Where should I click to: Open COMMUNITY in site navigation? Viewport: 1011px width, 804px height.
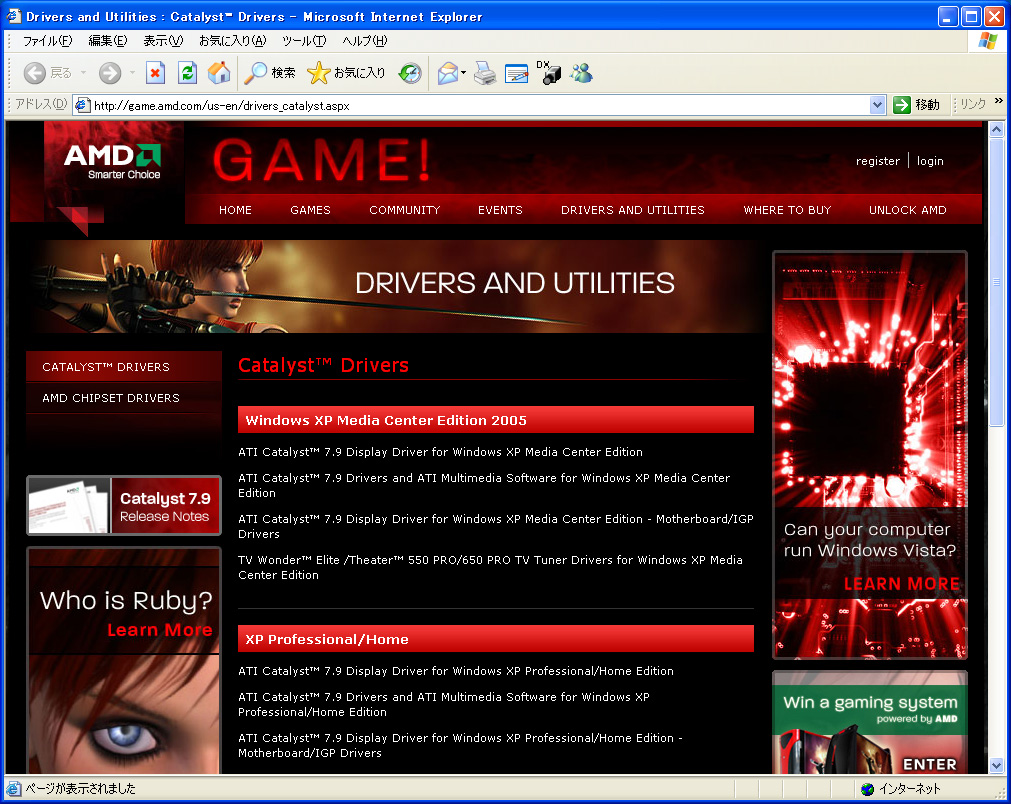[x=404, y=210]
